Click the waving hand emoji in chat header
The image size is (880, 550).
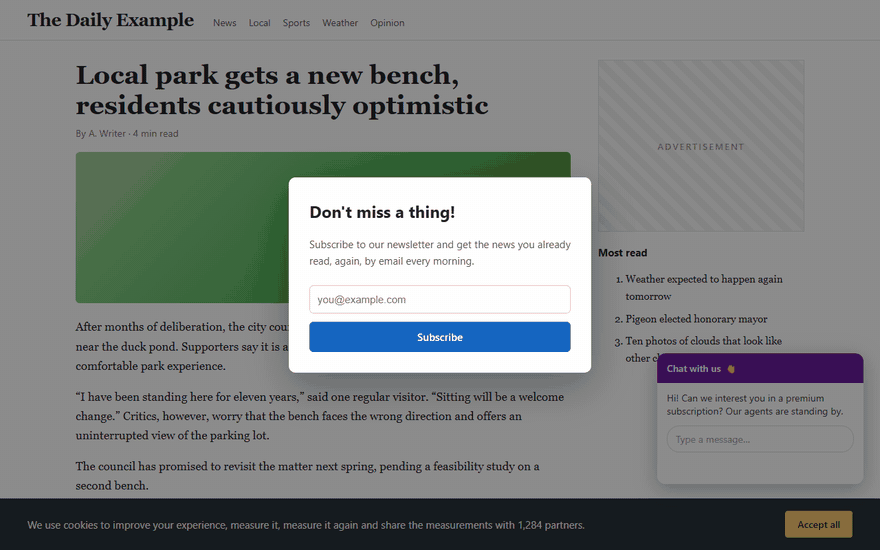tap(731, 369)
